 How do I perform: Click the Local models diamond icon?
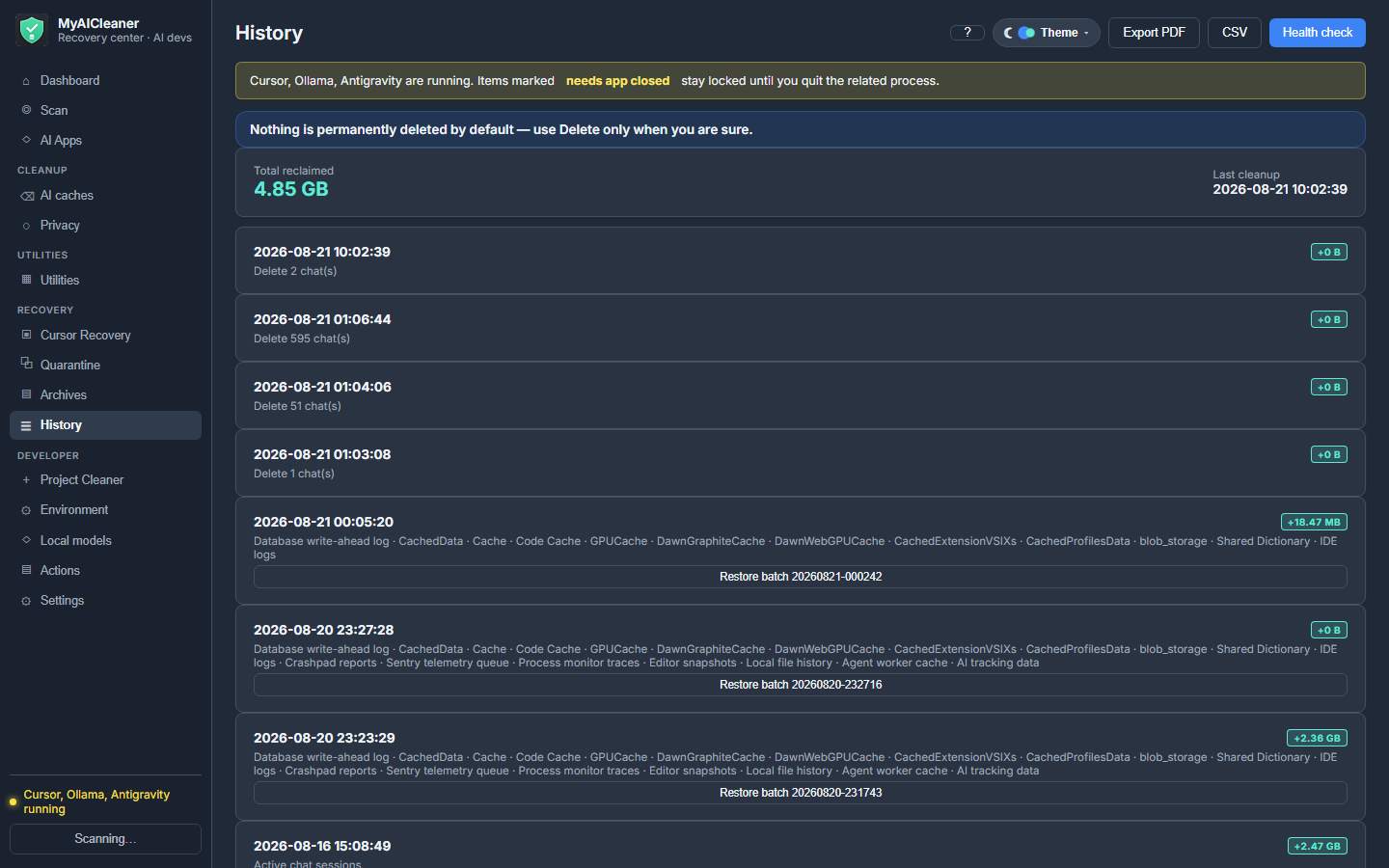(26, 540)
